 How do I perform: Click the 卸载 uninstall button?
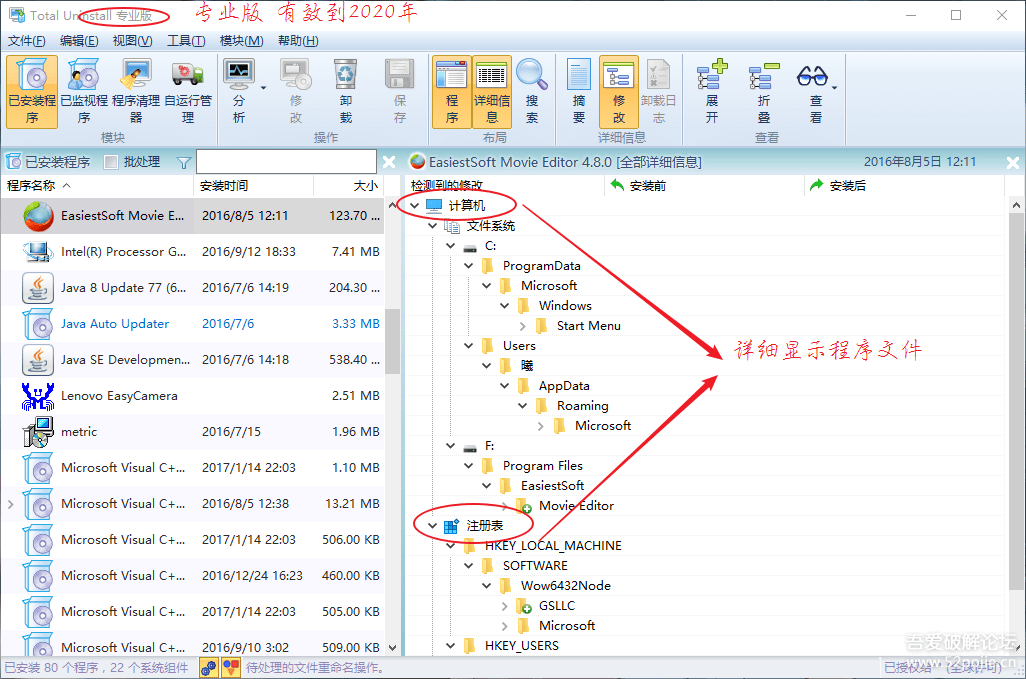(346, 92)
